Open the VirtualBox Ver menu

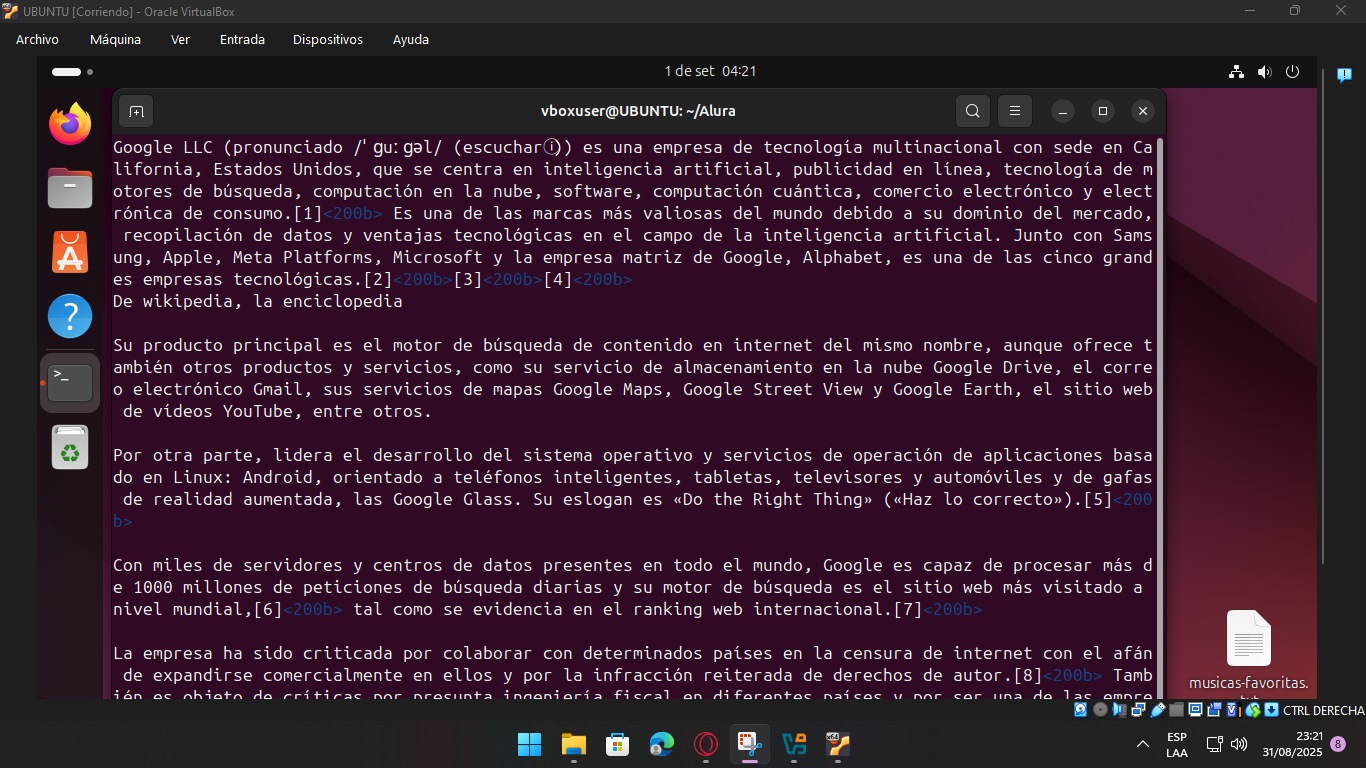tap(180, 40)
